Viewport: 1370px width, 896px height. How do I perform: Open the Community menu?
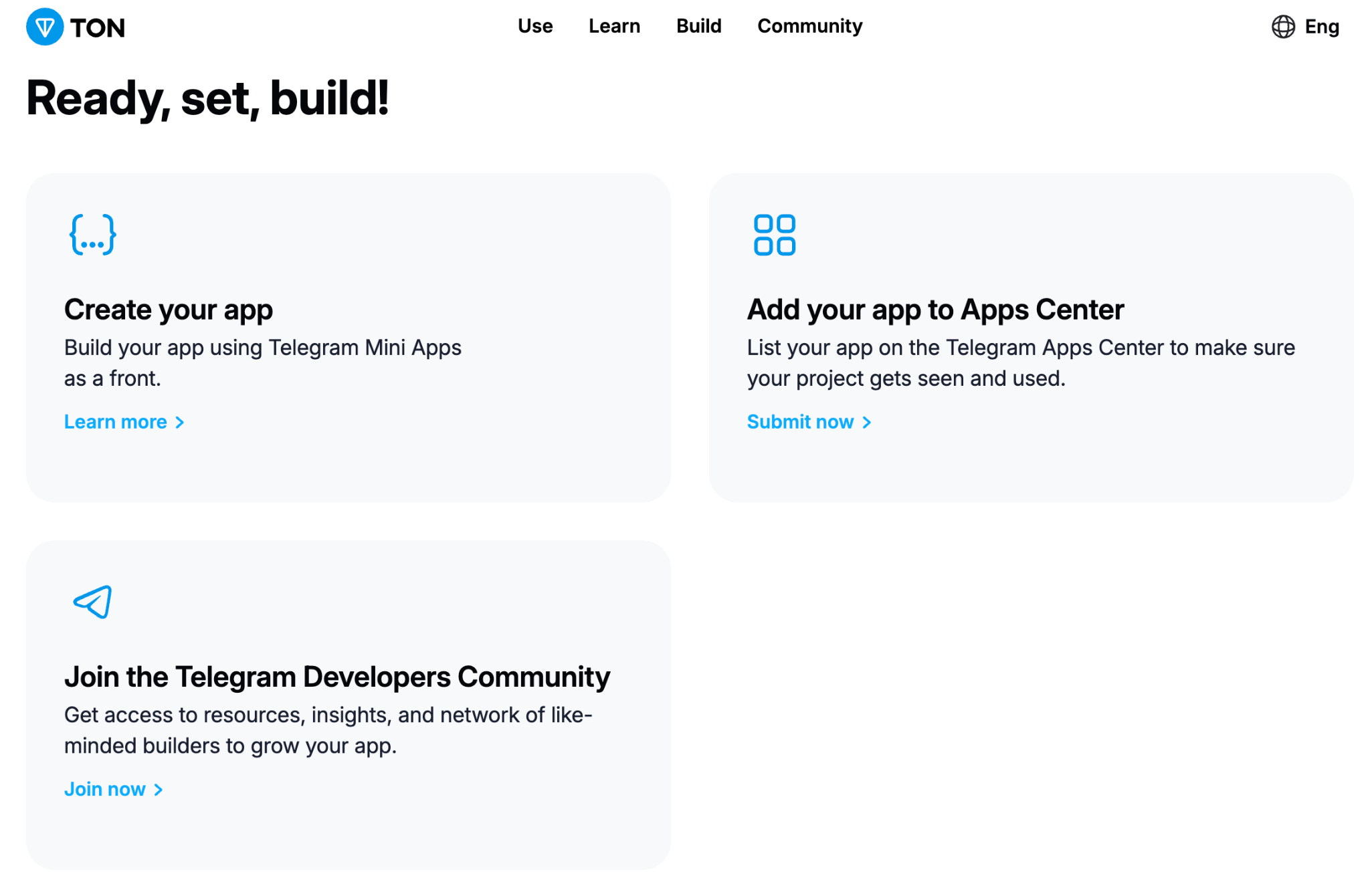click(x=809, y=26)
